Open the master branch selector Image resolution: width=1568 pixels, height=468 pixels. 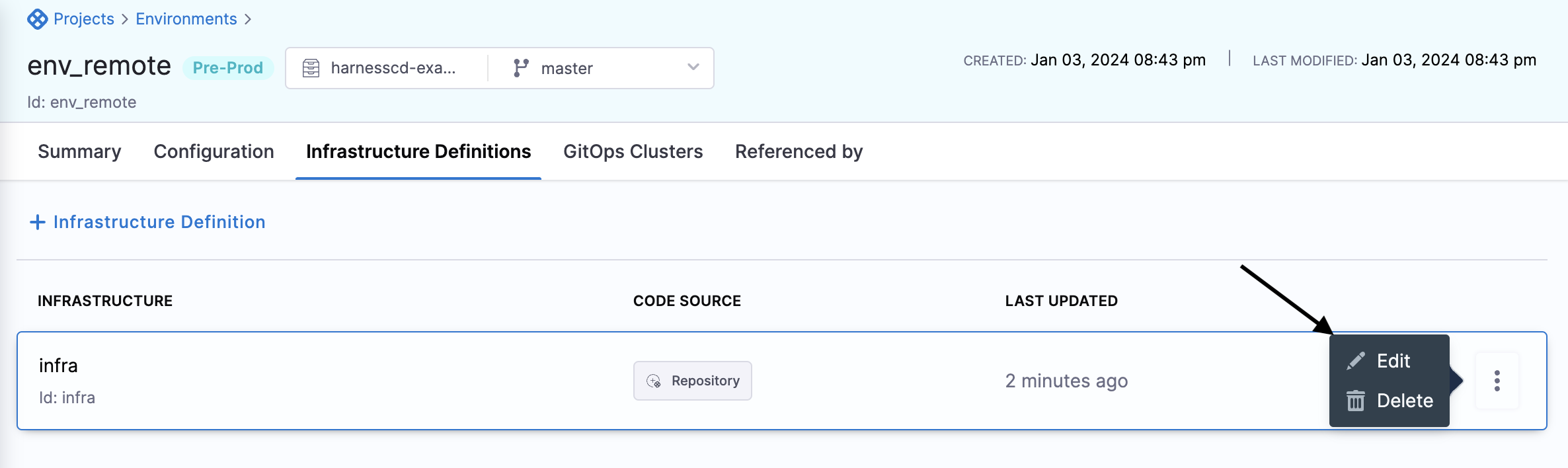tap(567, 68)
